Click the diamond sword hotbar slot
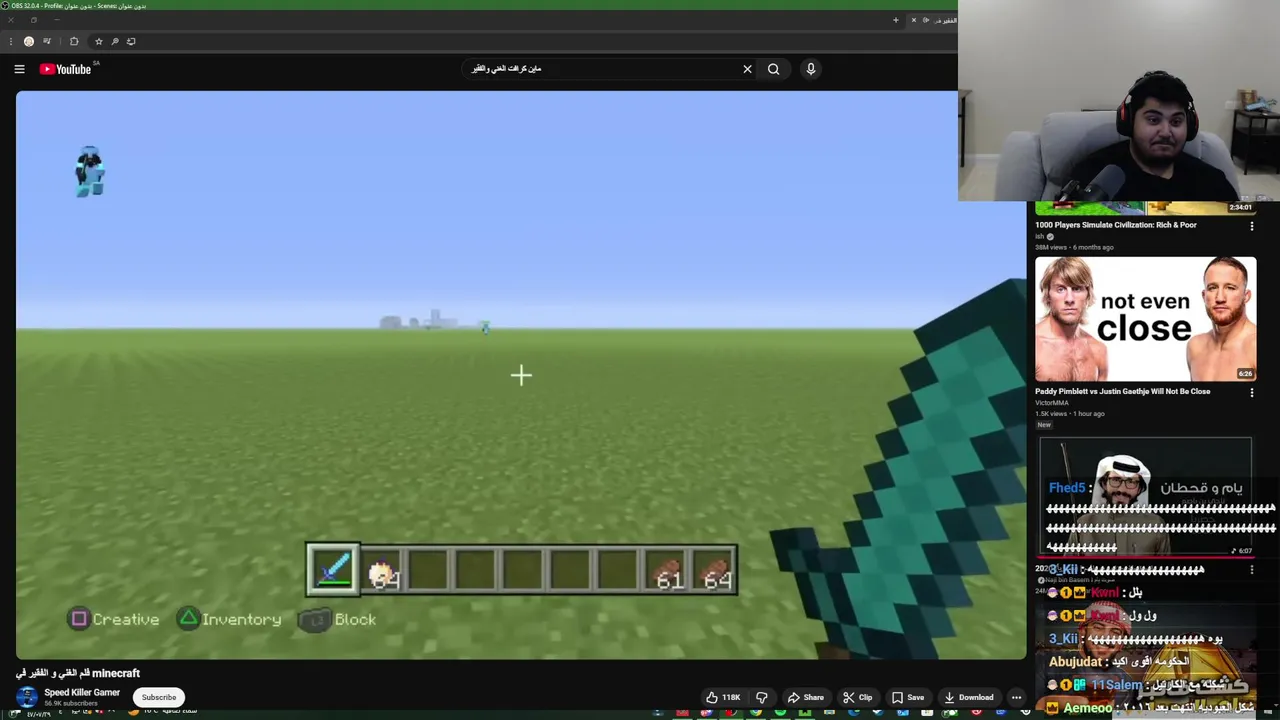The image size is (1280, 720). click(x=333, y=570)
